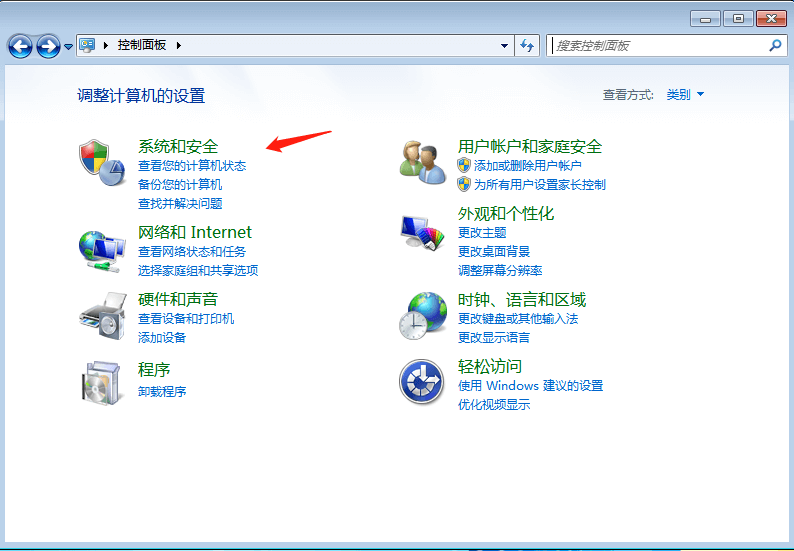Open 网络和 Internet category

coord(194,232)
